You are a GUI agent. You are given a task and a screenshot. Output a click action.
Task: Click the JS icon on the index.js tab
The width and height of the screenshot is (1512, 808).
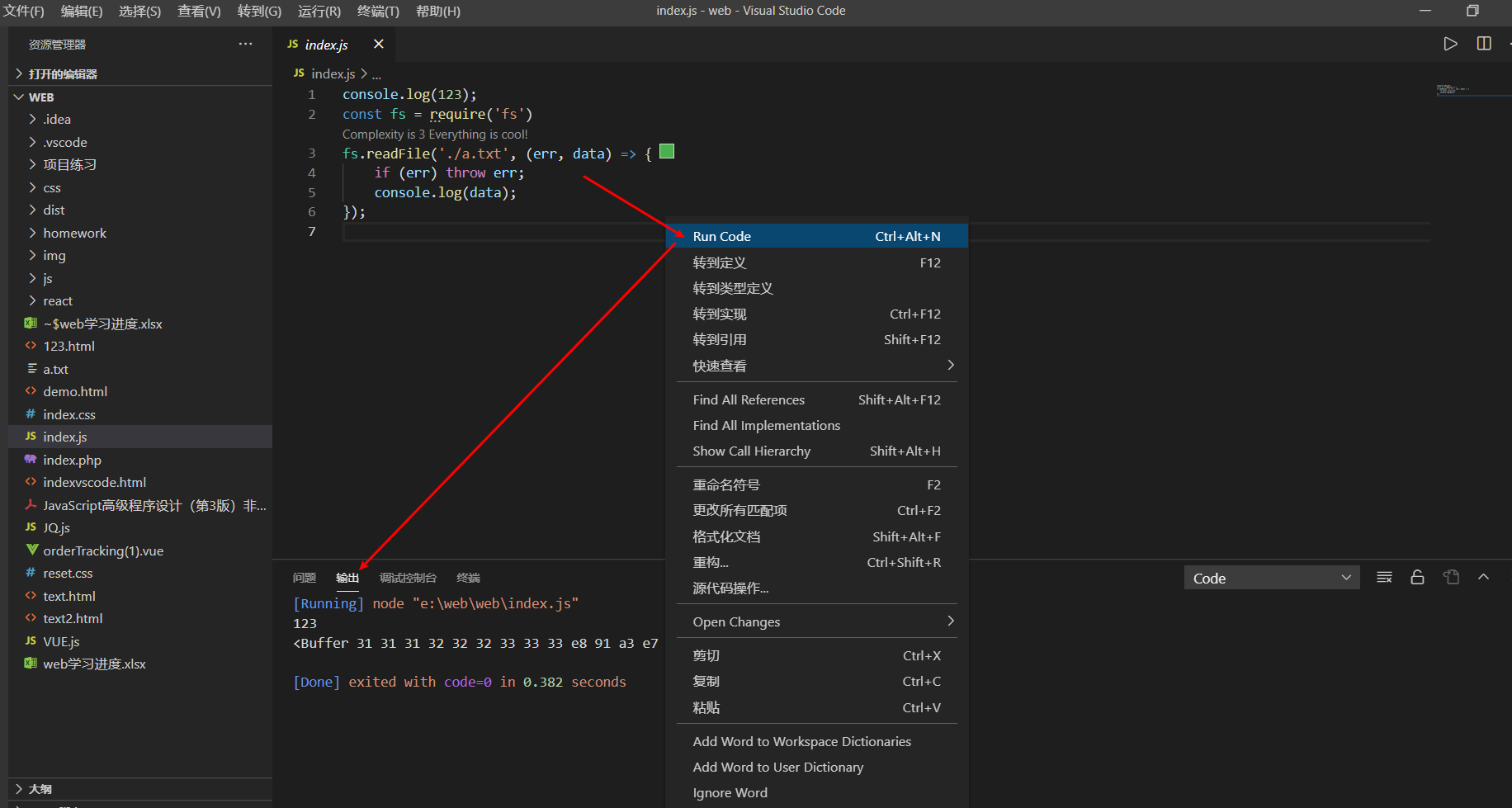click(x=293, y=44)
